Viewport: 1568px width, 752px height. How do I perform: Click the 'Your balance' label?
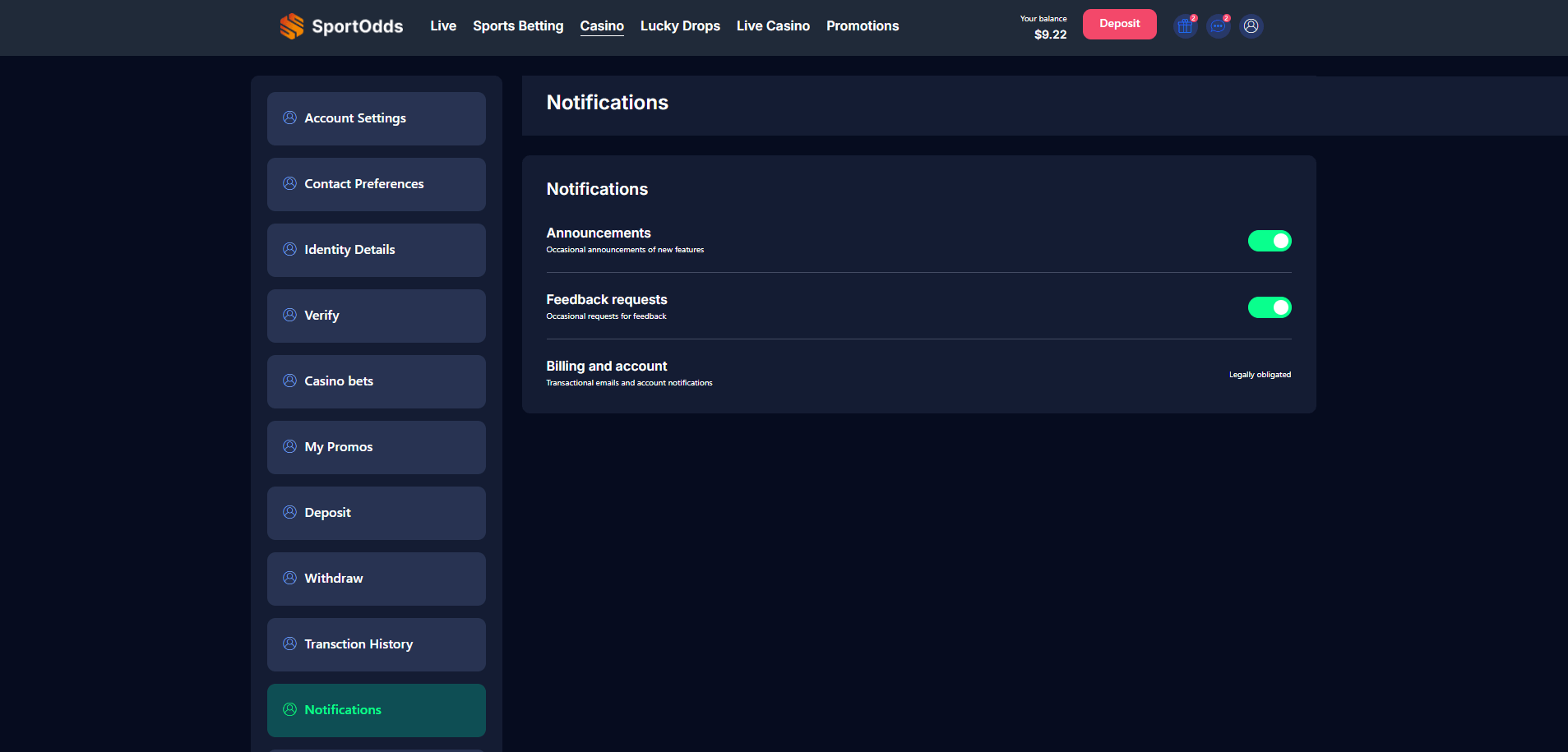pos(1043,19)
